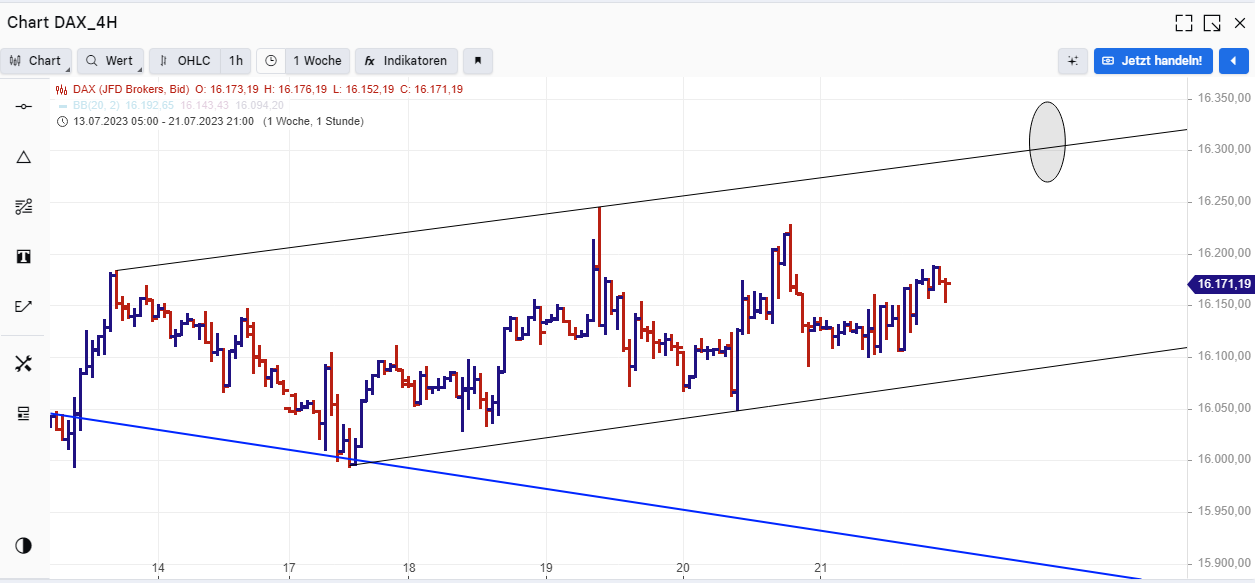Click the sparkle icon button
Image resolution: width=1255 pixels, height=583 pixels.
tap(1072, 61)
